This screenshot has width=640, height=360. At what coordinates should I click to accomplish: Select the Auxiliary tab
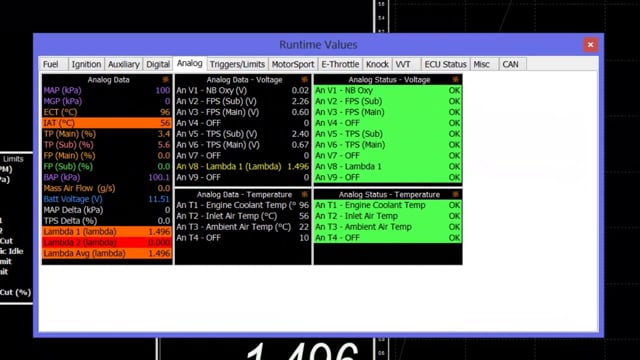pos(124,64)
